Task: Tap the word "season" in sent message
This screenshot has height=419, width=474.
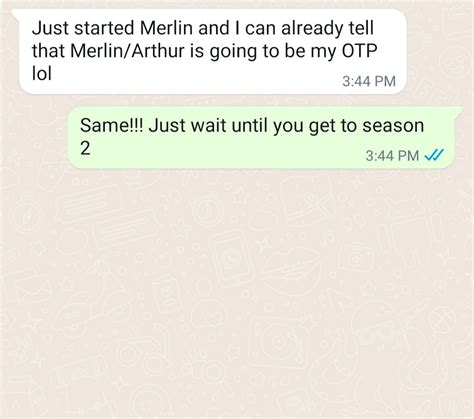Action: pos(393,126)
